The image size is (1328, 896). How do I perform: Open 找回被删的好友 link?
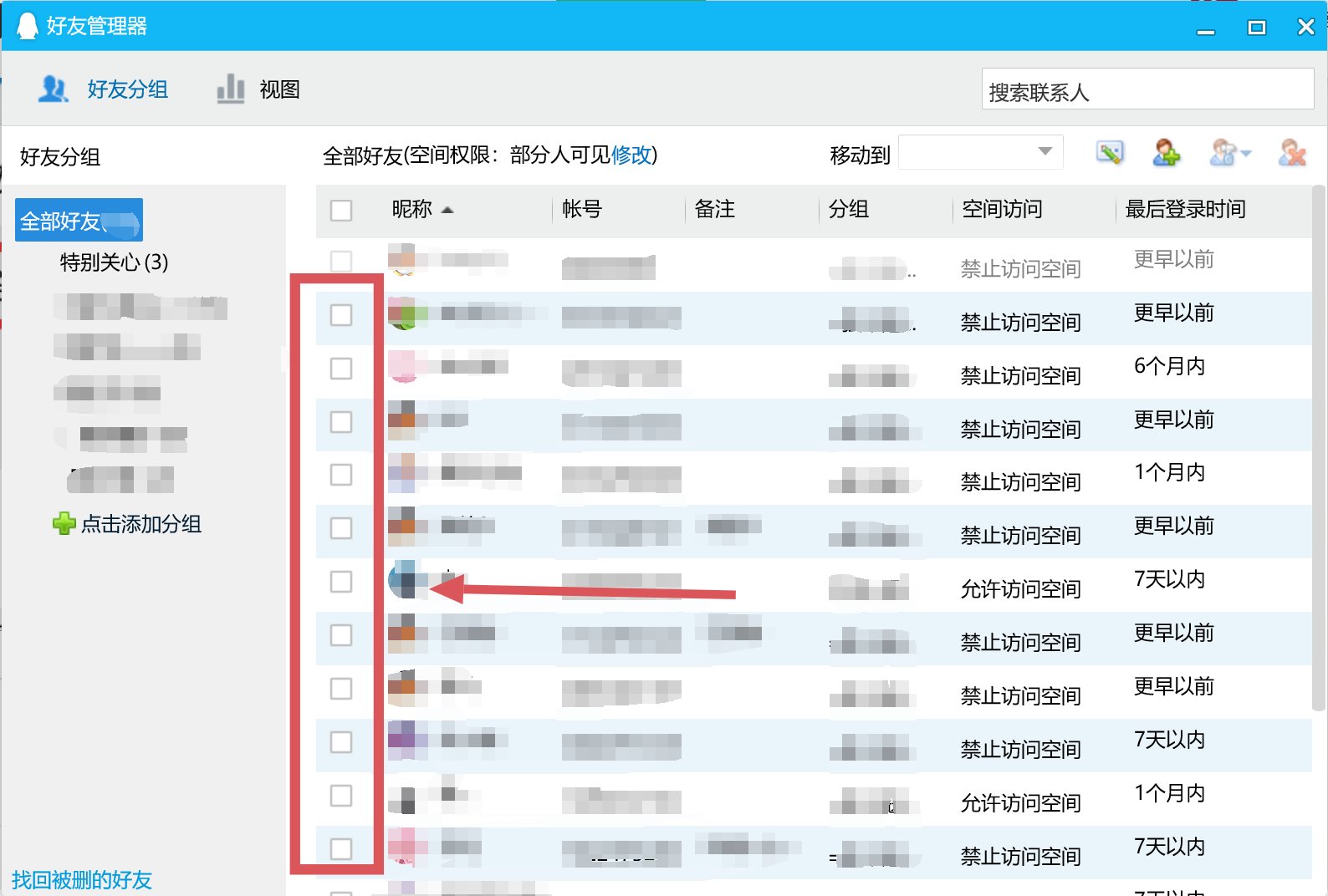(x=82, y=880)
